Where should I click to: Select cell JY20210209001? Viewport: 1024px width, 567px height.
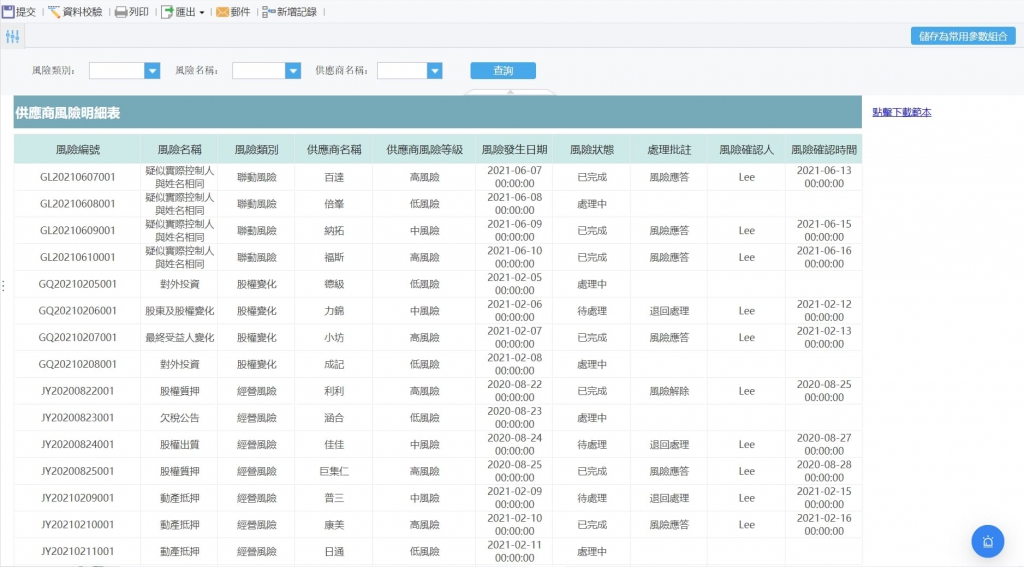(x=77, y=498)
